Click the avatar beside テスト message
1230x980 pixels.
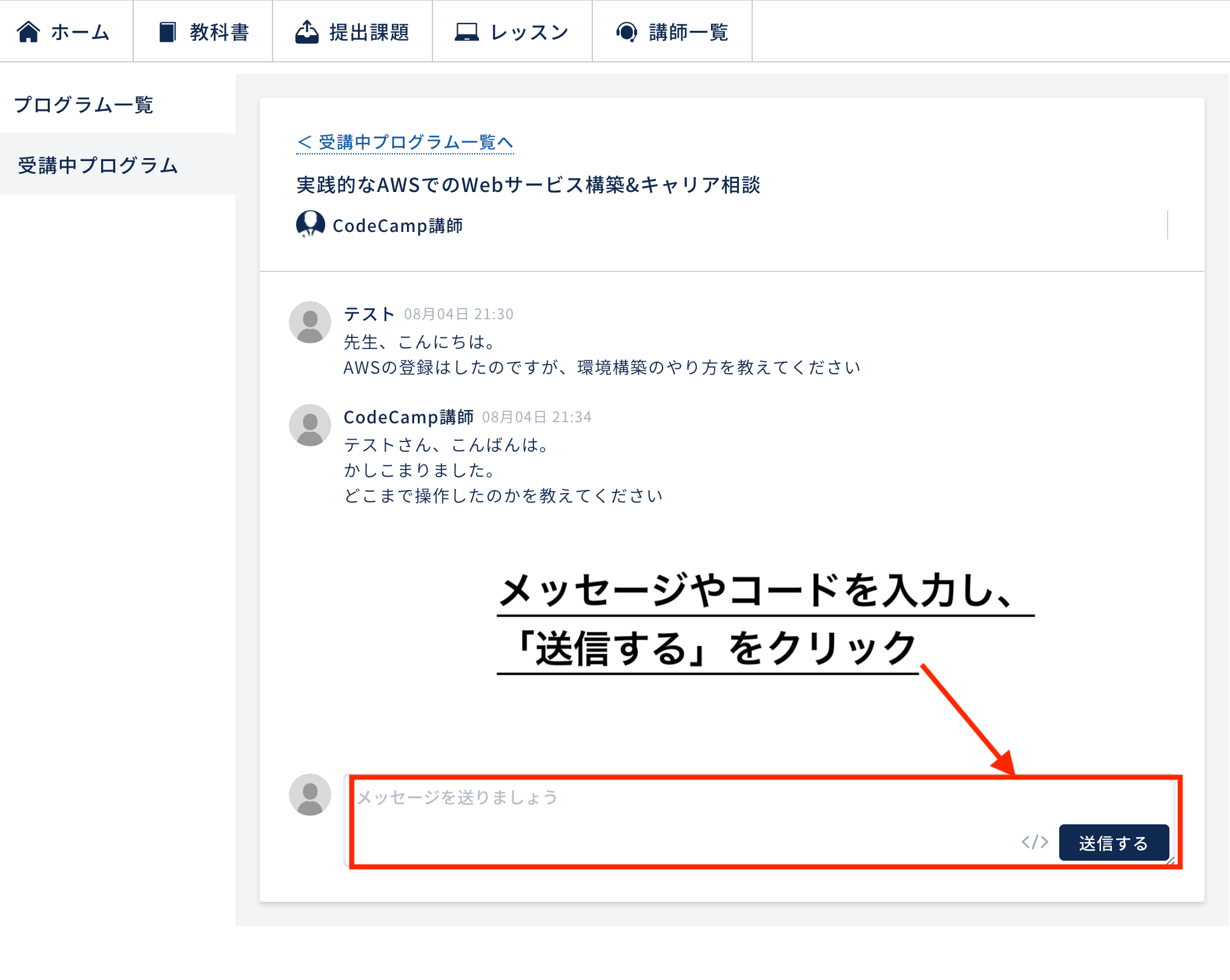(310, 322)
